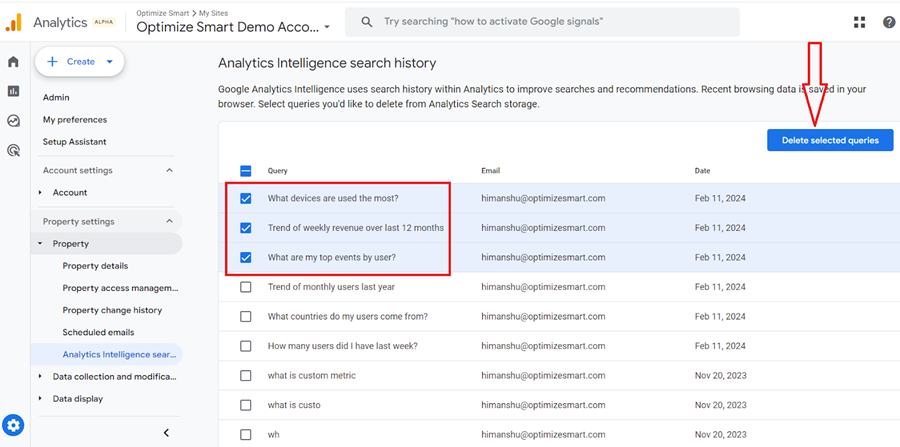Screen dimensions: 900x447
Task: Expand the Account tree arrow
Action: pos(40,193)
